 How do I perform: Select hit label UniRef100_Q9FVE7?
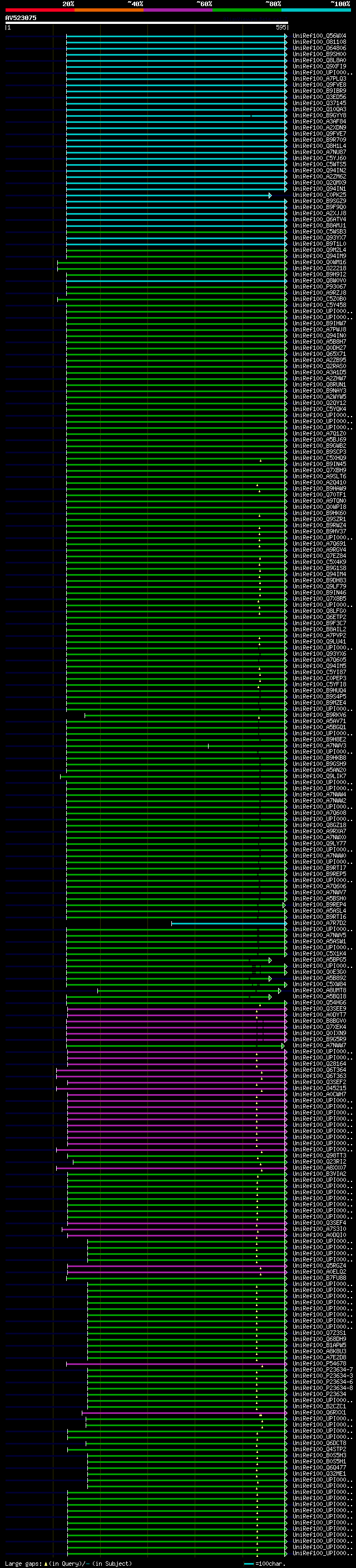coord(319,134)
